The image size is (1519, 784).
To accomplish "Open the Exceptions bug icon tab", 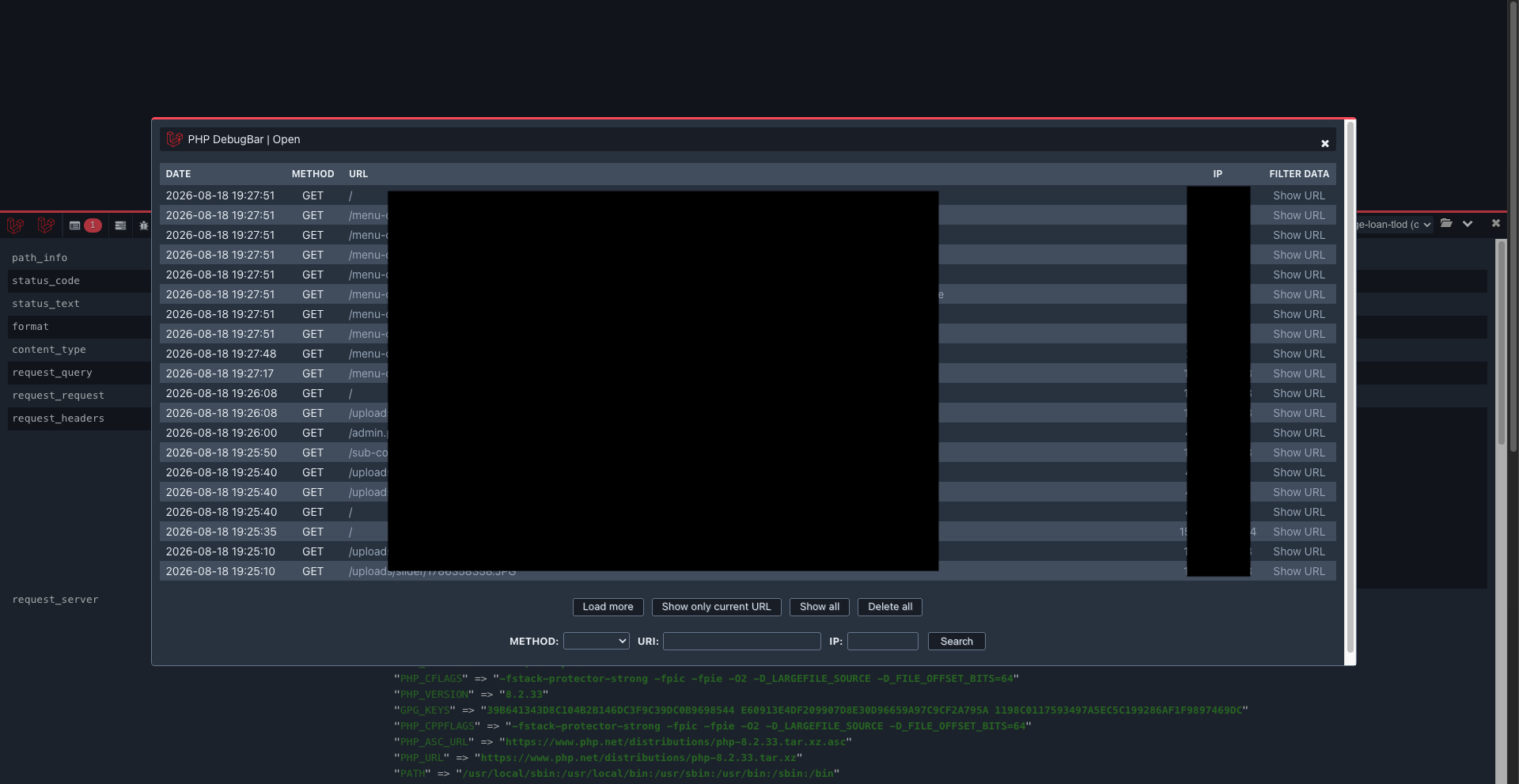I will point(143,225).
